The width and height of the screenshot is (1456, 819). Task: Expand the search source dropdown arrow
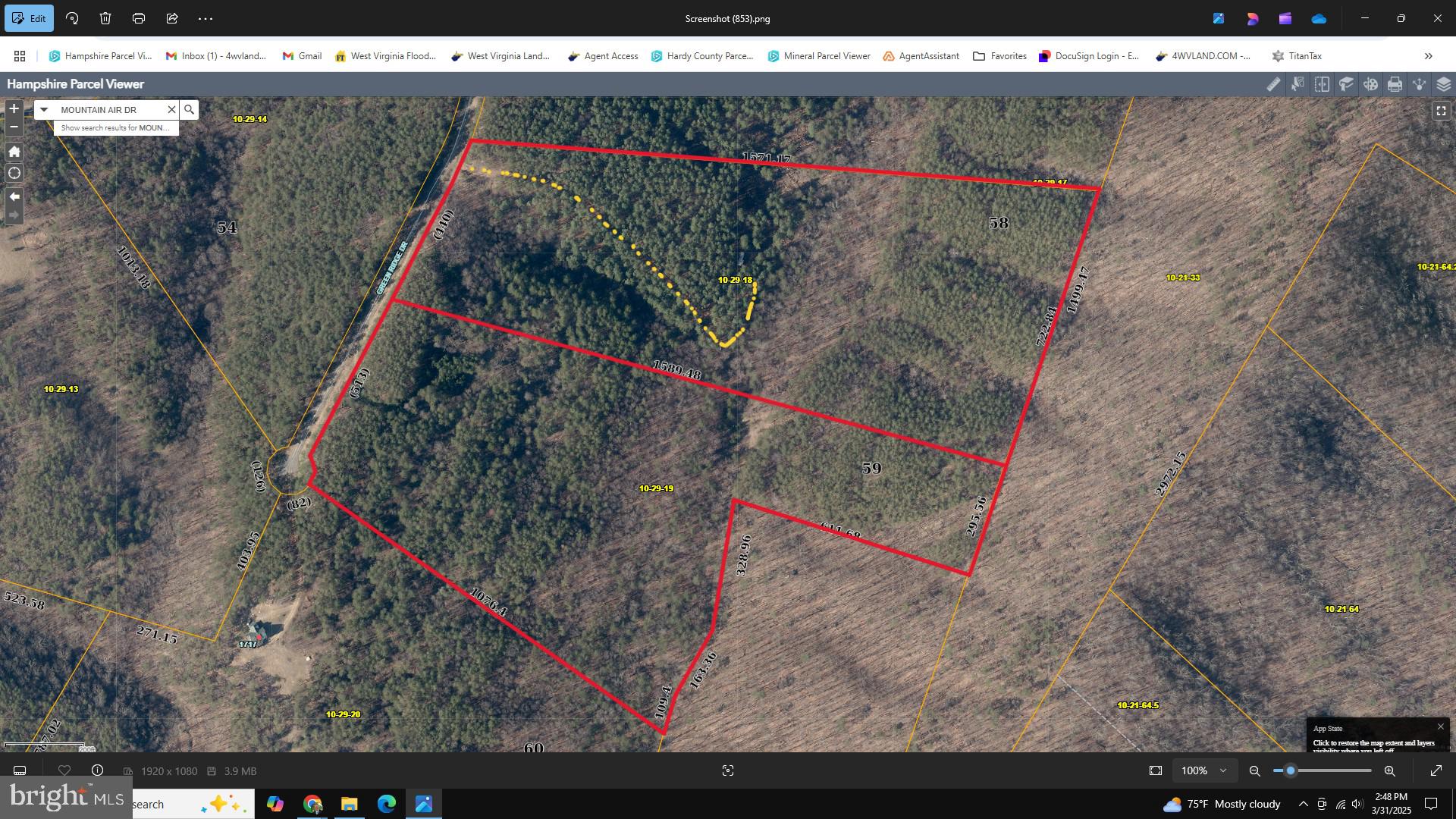point(44,110)
